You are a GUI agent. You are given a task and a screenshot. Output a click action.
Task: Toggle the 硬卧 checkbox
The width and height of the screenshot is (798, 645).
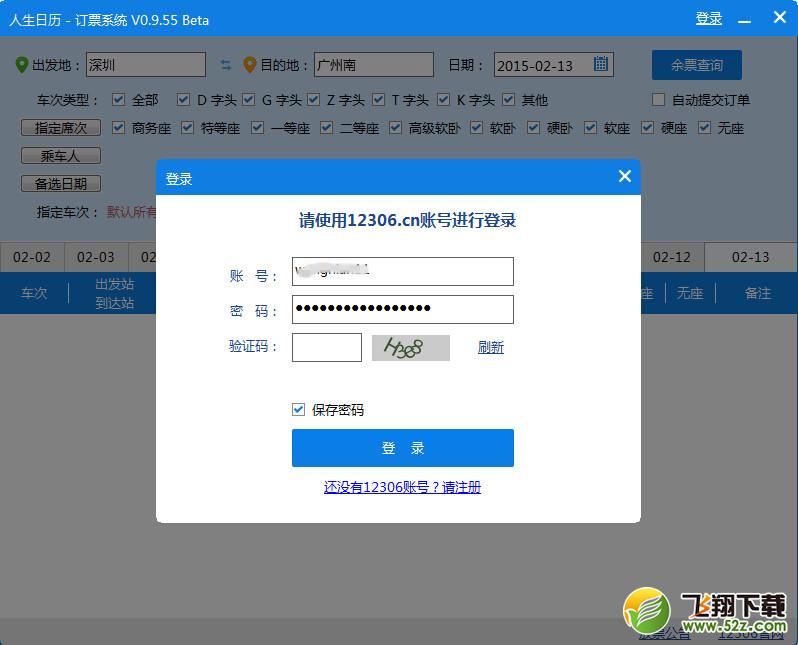(x=533, y=127)
